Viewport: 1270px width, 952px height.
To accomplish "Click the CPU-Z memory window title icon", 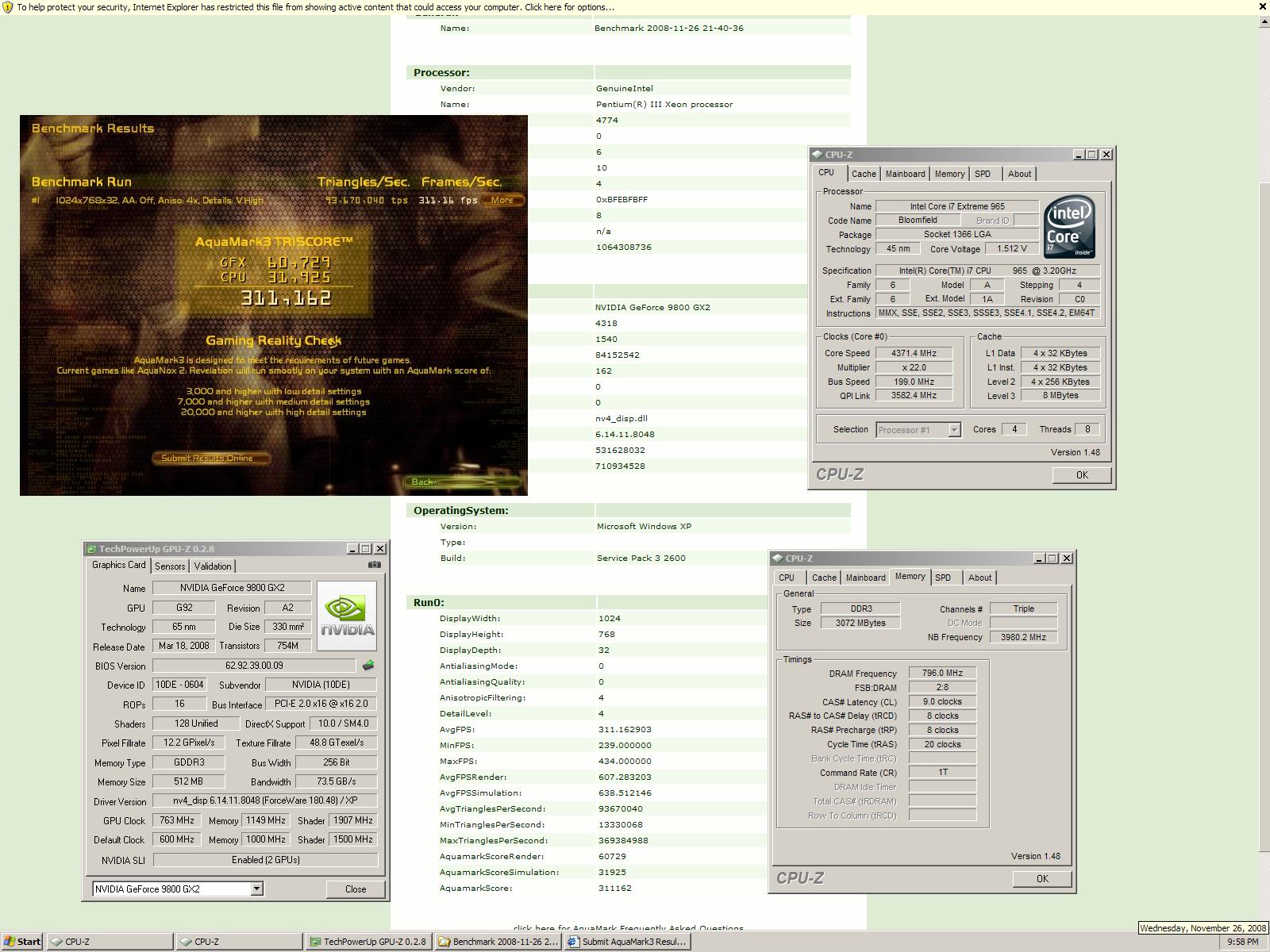I will pos(777,559).
